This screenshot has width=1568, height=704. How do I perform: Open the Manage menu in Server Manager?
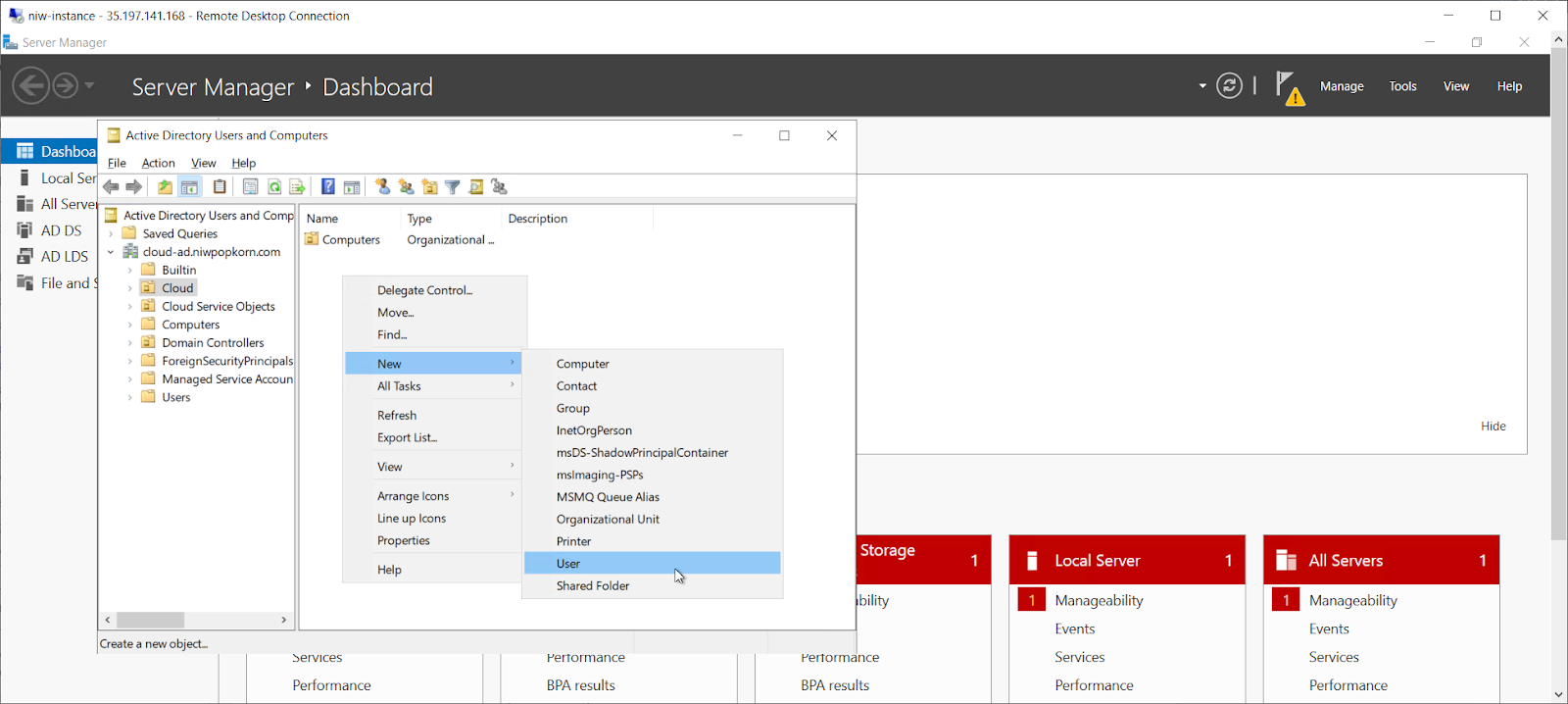(x=1342, y=86)
